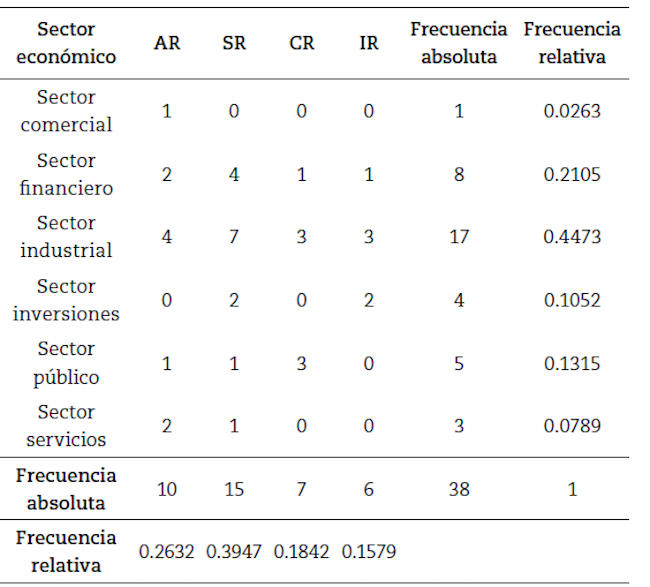Image resolution: width=650 pixels, height=587 pixels.
Task: Click the cell containing 0.1579
Action: coord(369,552)
